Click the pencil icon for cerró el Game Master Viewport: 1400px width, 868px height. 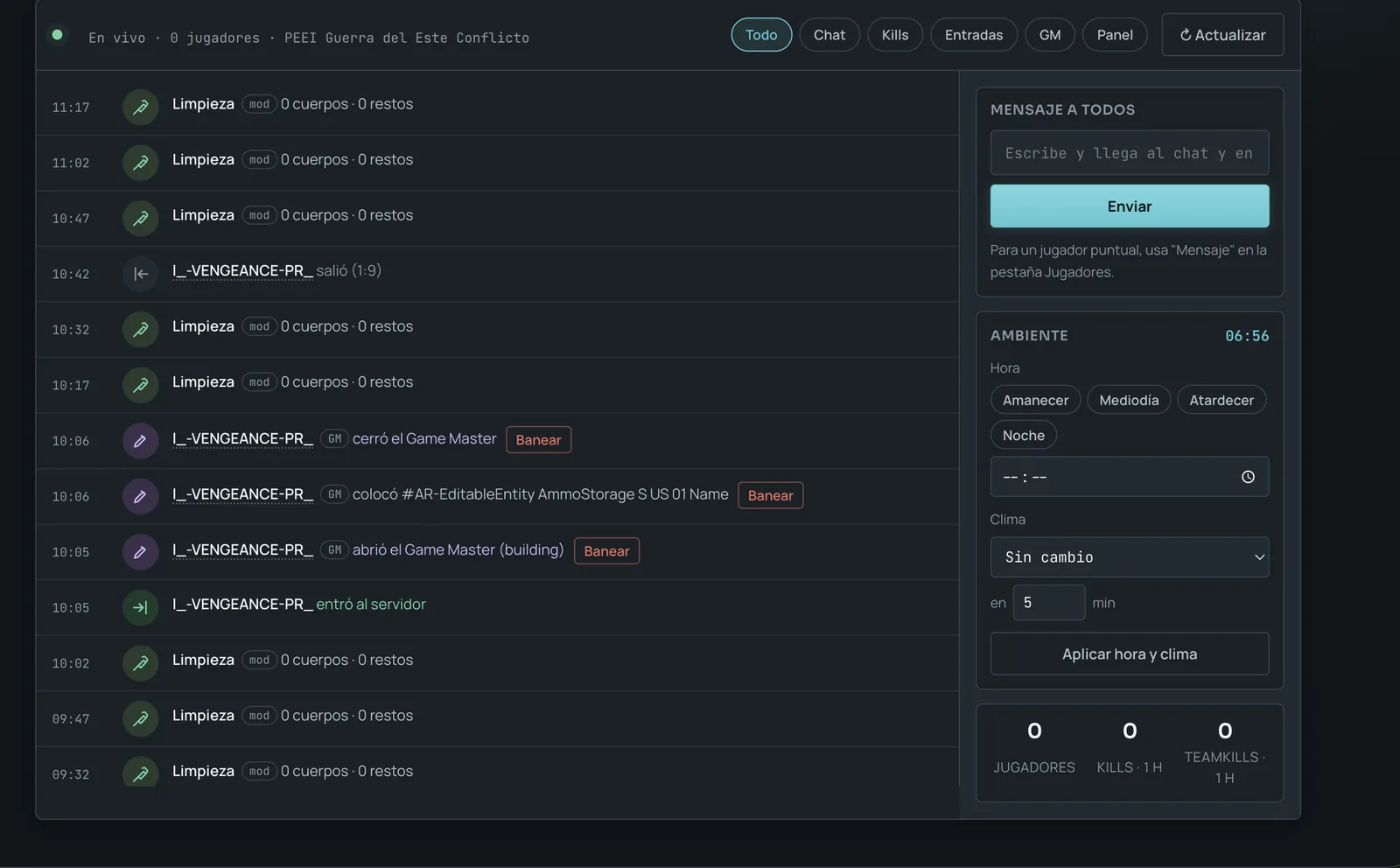pyautogui.click(x=140, y=441)
